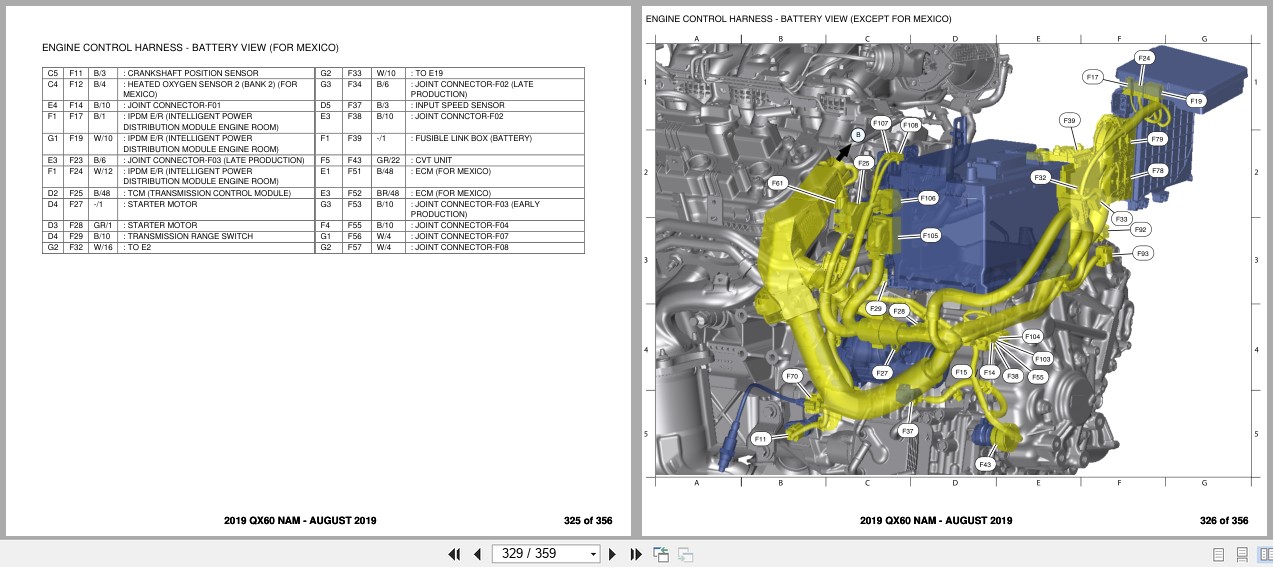Switch to single page view

click(1218, 554)
